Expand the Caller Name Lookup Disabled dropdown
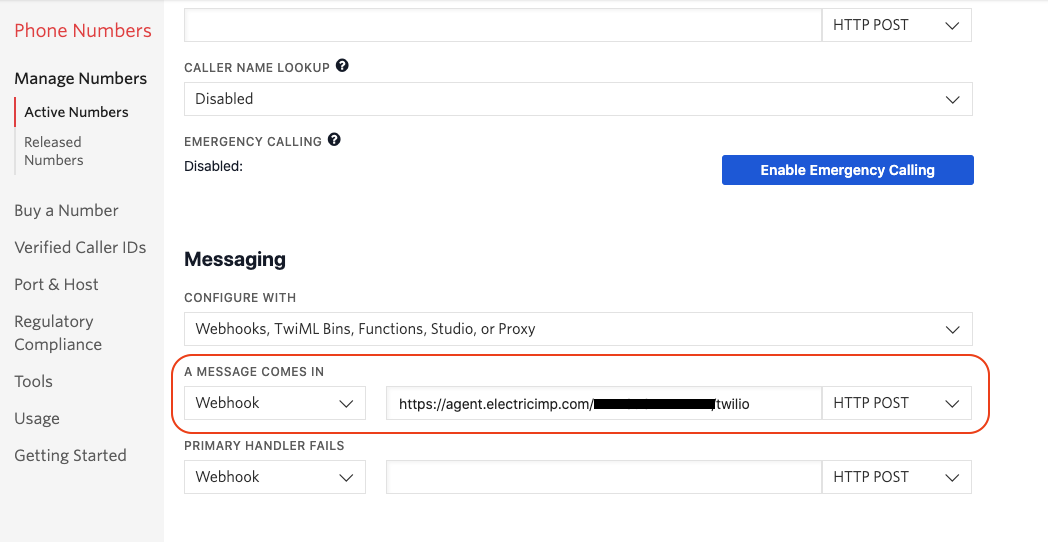This screenshot has width=1048, height=542. [578, 99]
